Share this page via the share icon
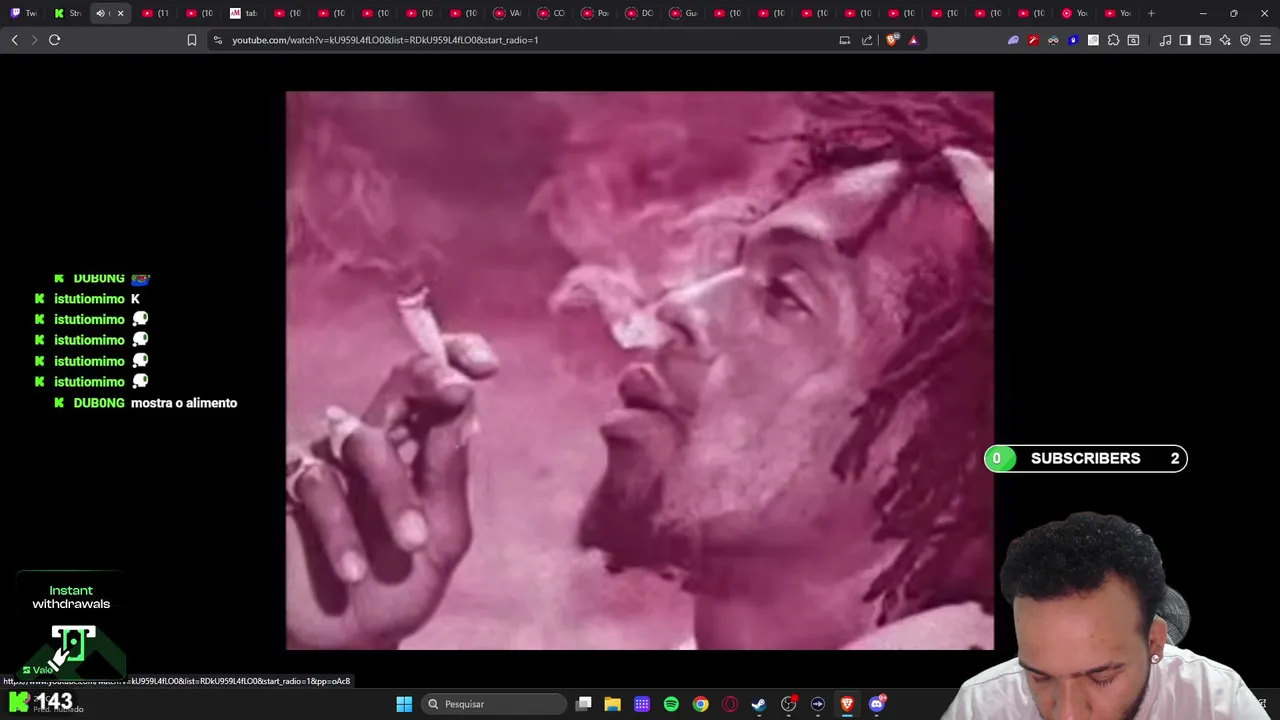The height and width of the screenshot is (720, 1280). coord(867,40)
